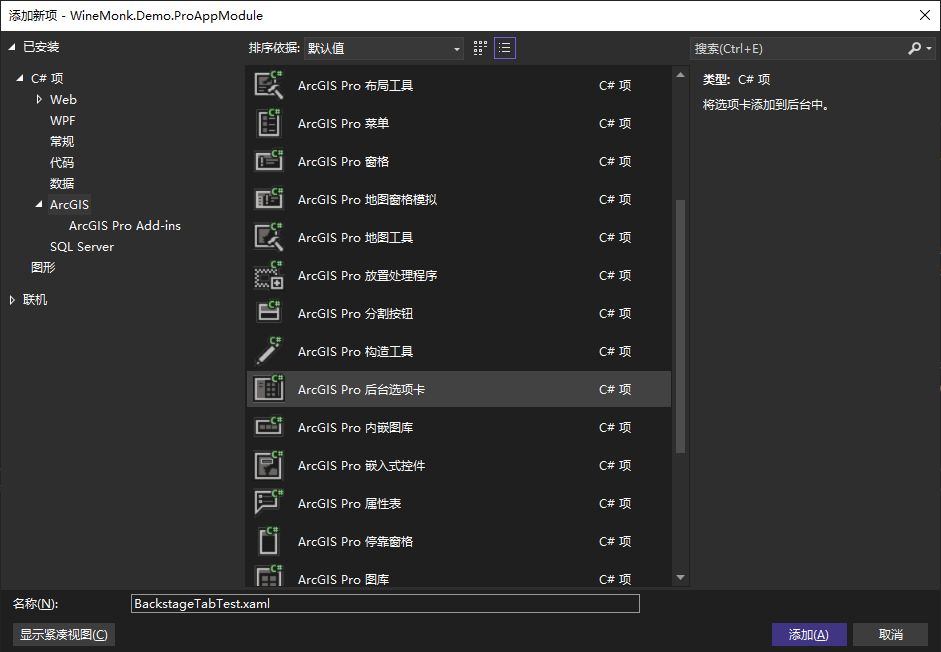Click the scrollbar up arrow
Screen dimensions: 941x652
[680, 75]
